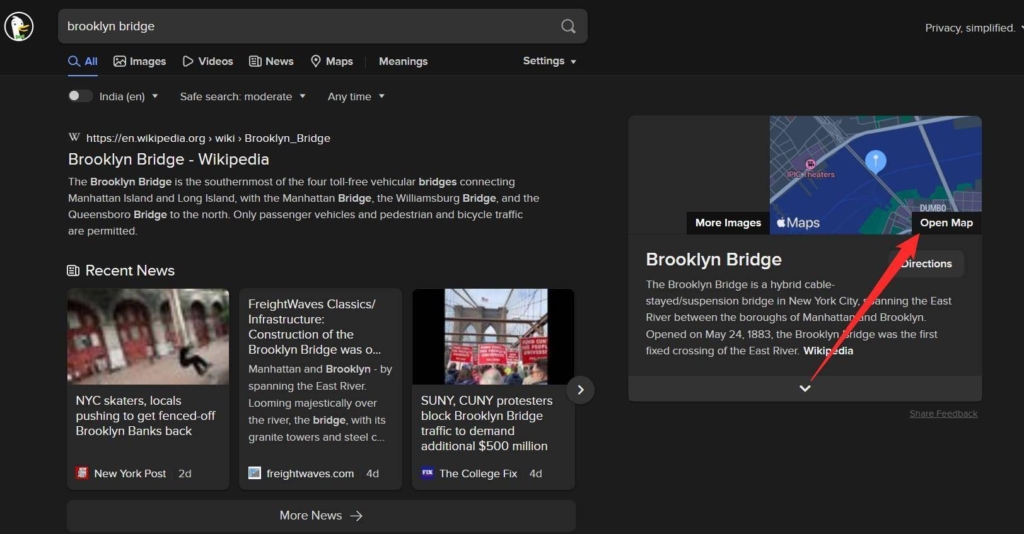The width and height of the screenshot is (1024, 534).
Task: Click the DuckDuckGo logo icon
Action: 19,27
